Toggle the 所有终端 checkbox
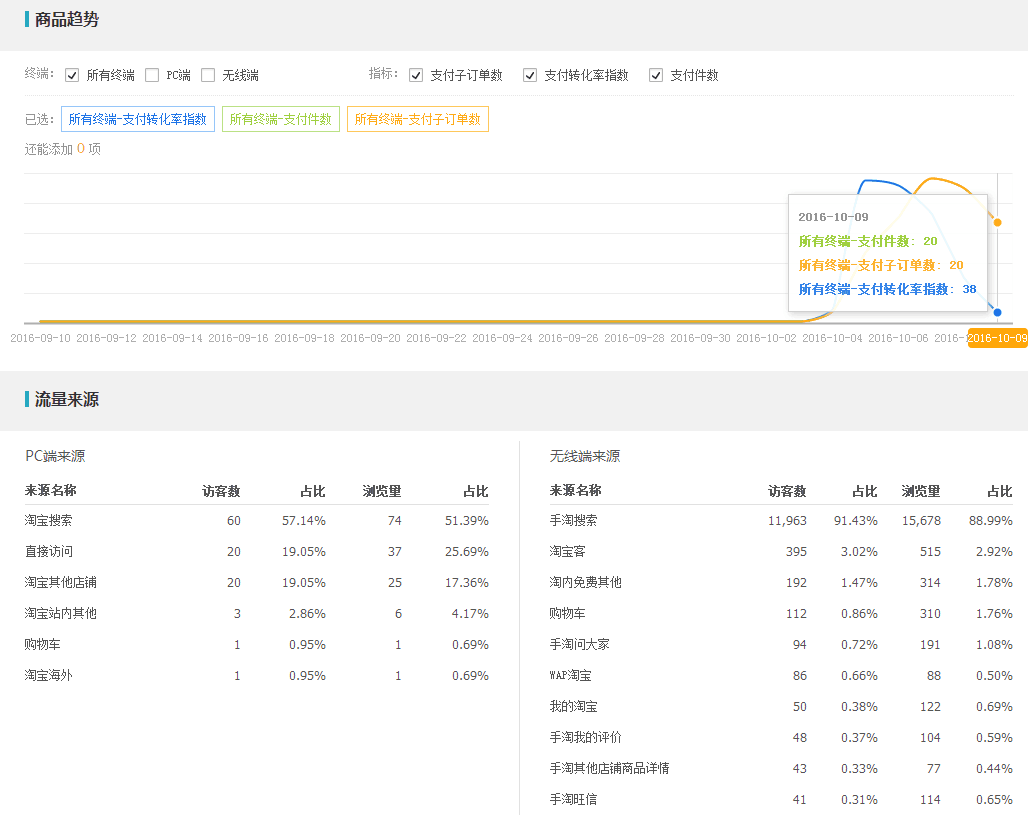Image resolution: width=1028 pixels, height=824 pixels. (x=72, y=75)
